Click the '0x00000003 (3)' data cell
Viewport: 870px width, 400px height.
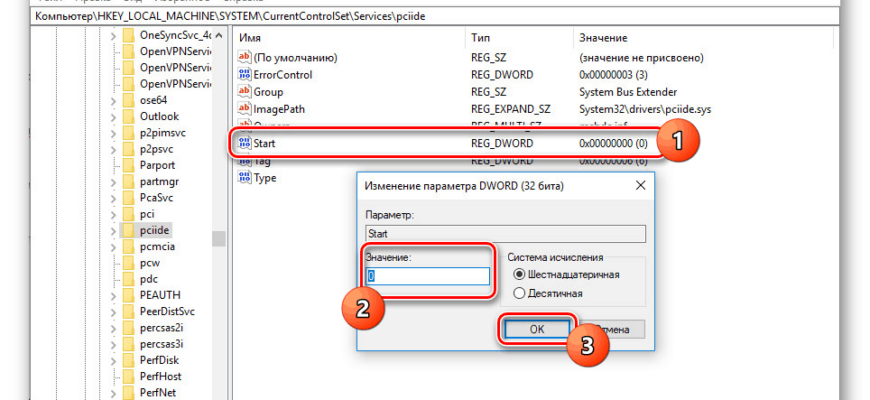point(613,74)
